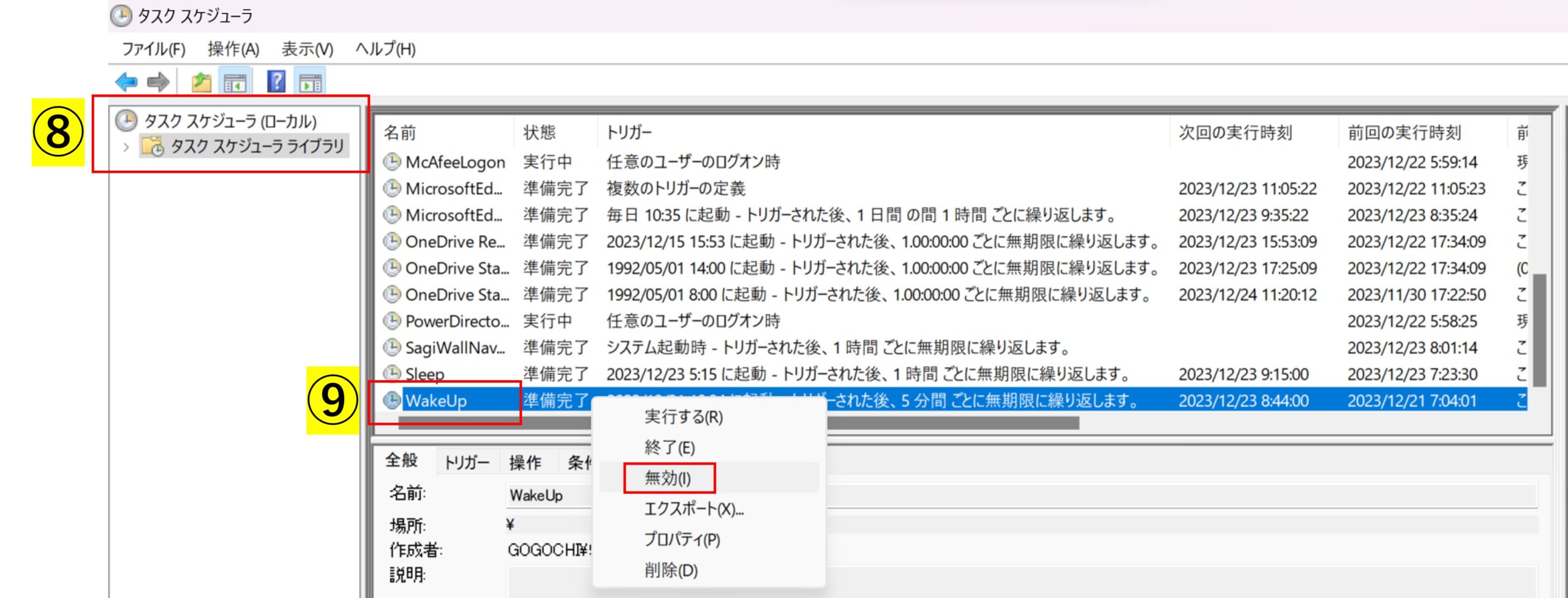Switch to the 操作 tab in details pane

pyautogui.click(x=526, y=462)
